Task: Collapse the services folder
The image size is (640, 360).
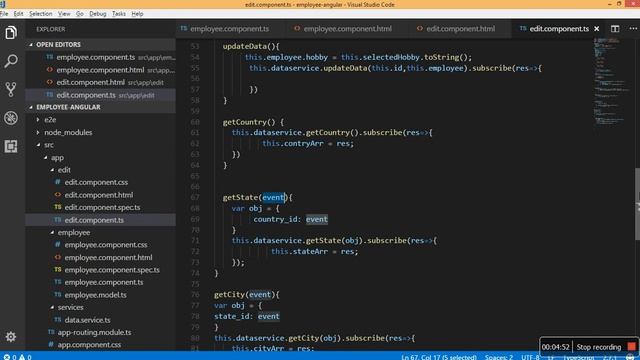Action: click(52, 307)
